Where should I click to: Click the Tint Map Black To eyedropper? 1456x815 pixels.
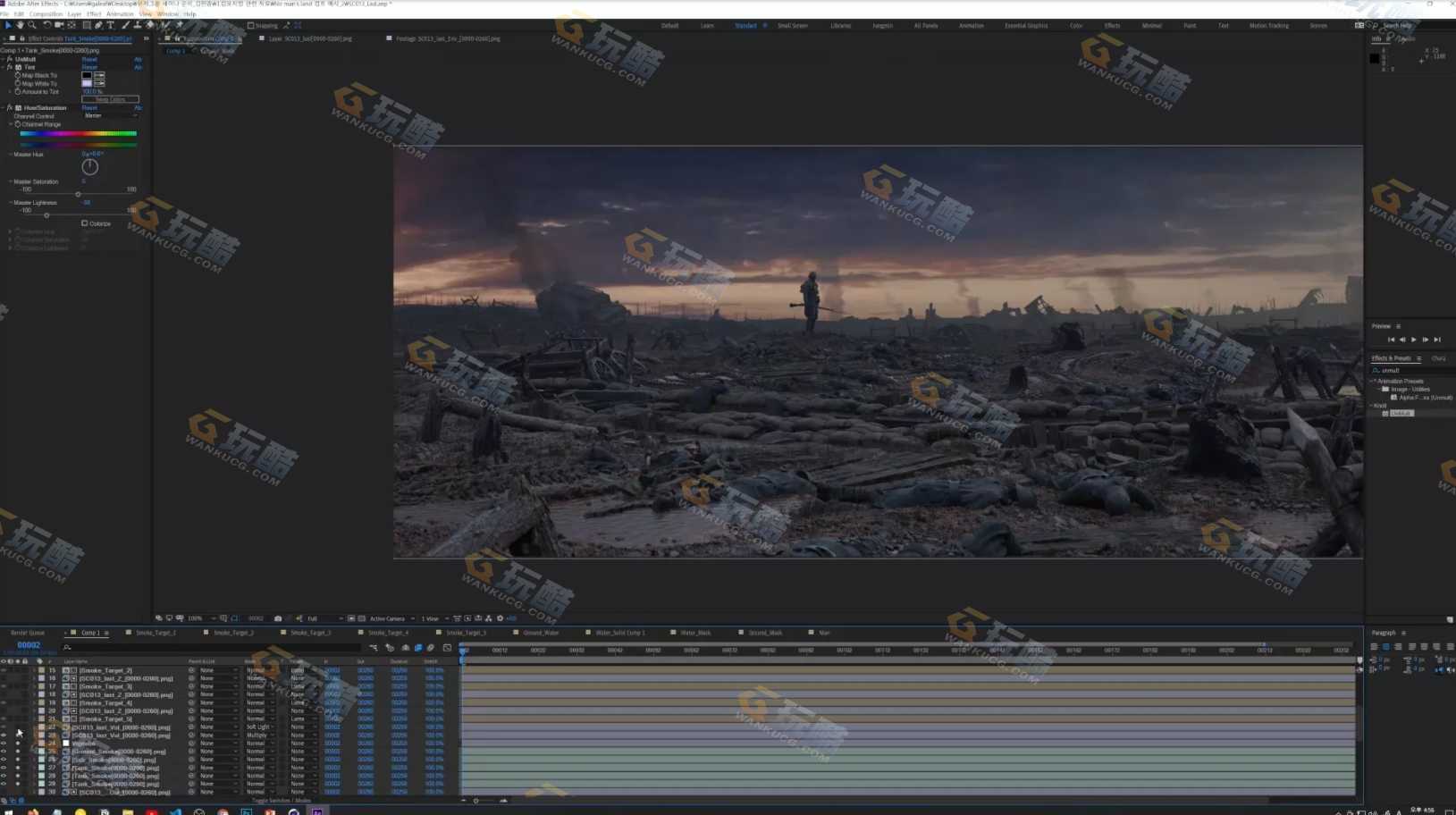point(99,75)
